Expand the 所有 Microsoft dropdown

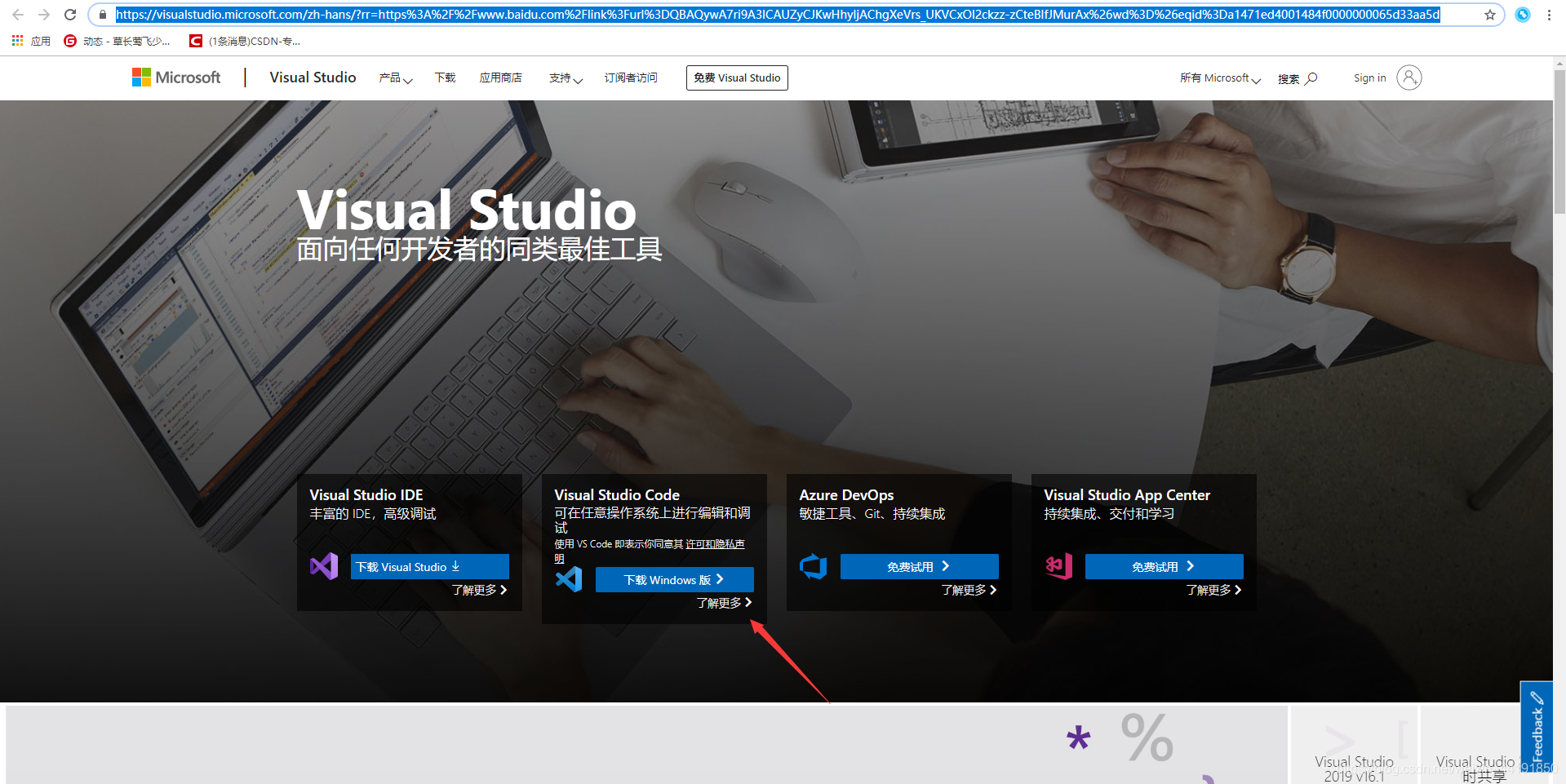click(1220, 78)
